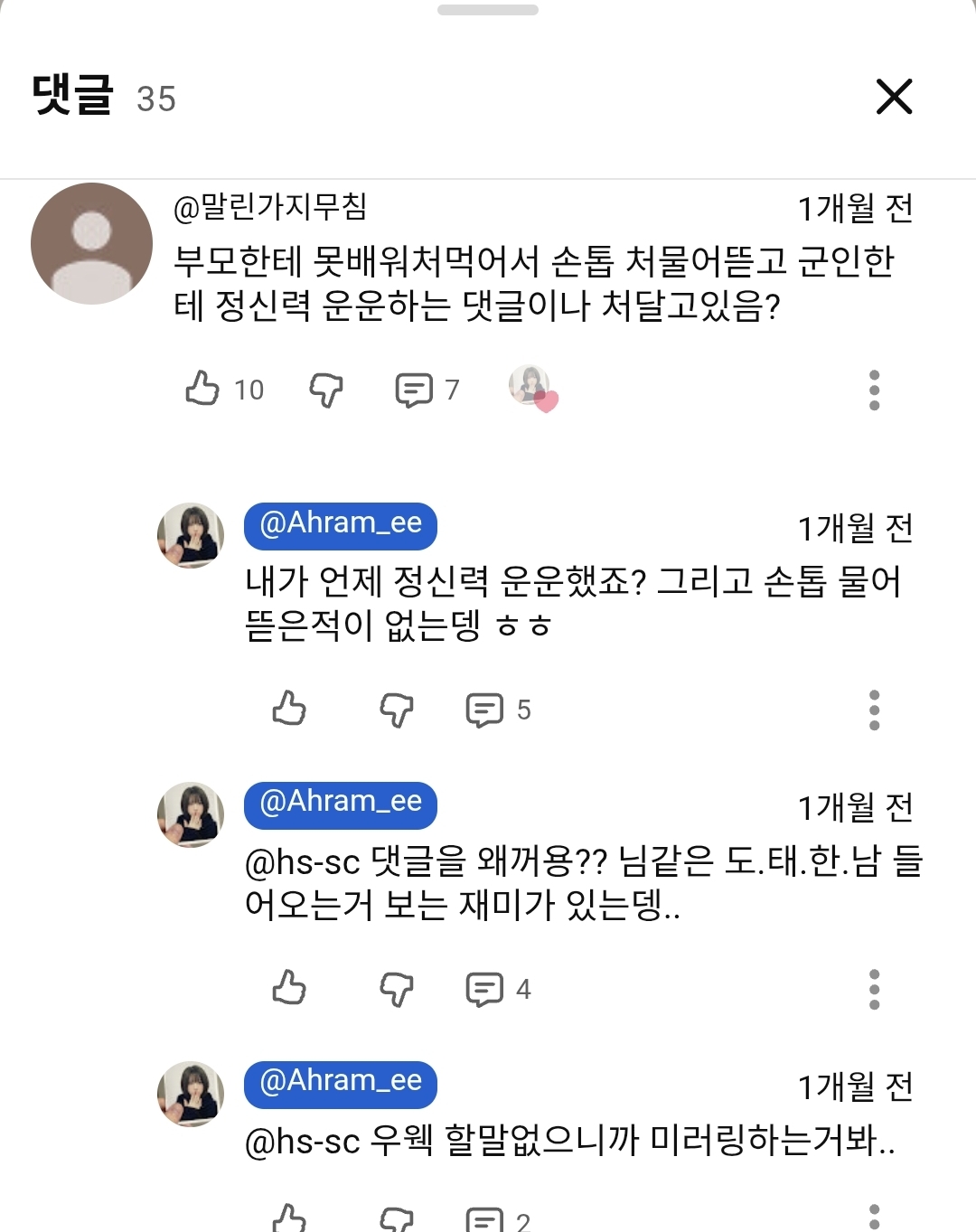Like the reply with 4 replies
This screenshot has height=1232, width=976.
[x=289, y=988]
